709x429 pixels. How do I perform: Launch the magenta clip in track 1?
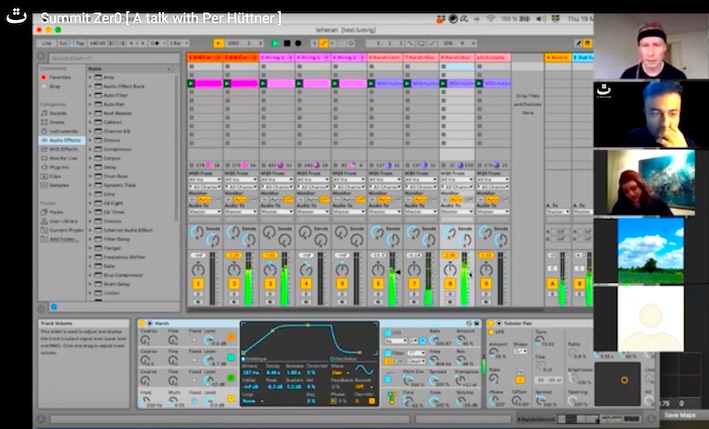pyautogui.click(x=191, y=84)
